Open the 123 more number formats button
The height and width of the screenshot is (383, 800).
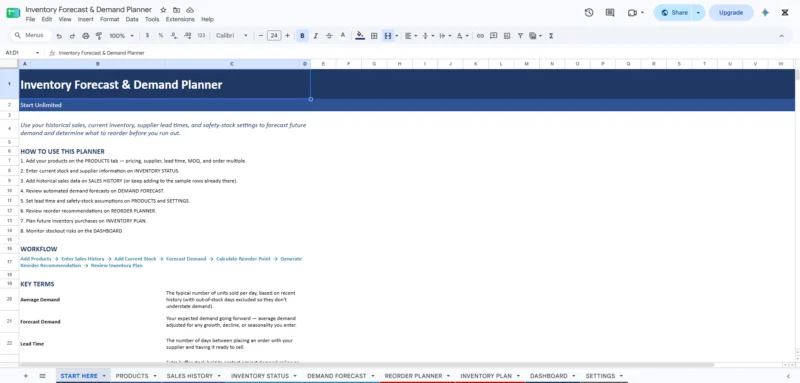(201, 36)
